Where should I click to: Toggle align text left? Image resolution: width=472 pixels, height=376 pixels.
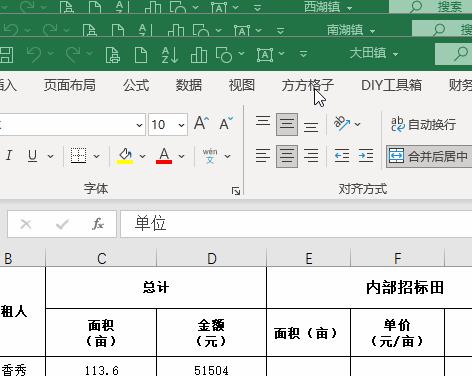[x=263, y=156]
